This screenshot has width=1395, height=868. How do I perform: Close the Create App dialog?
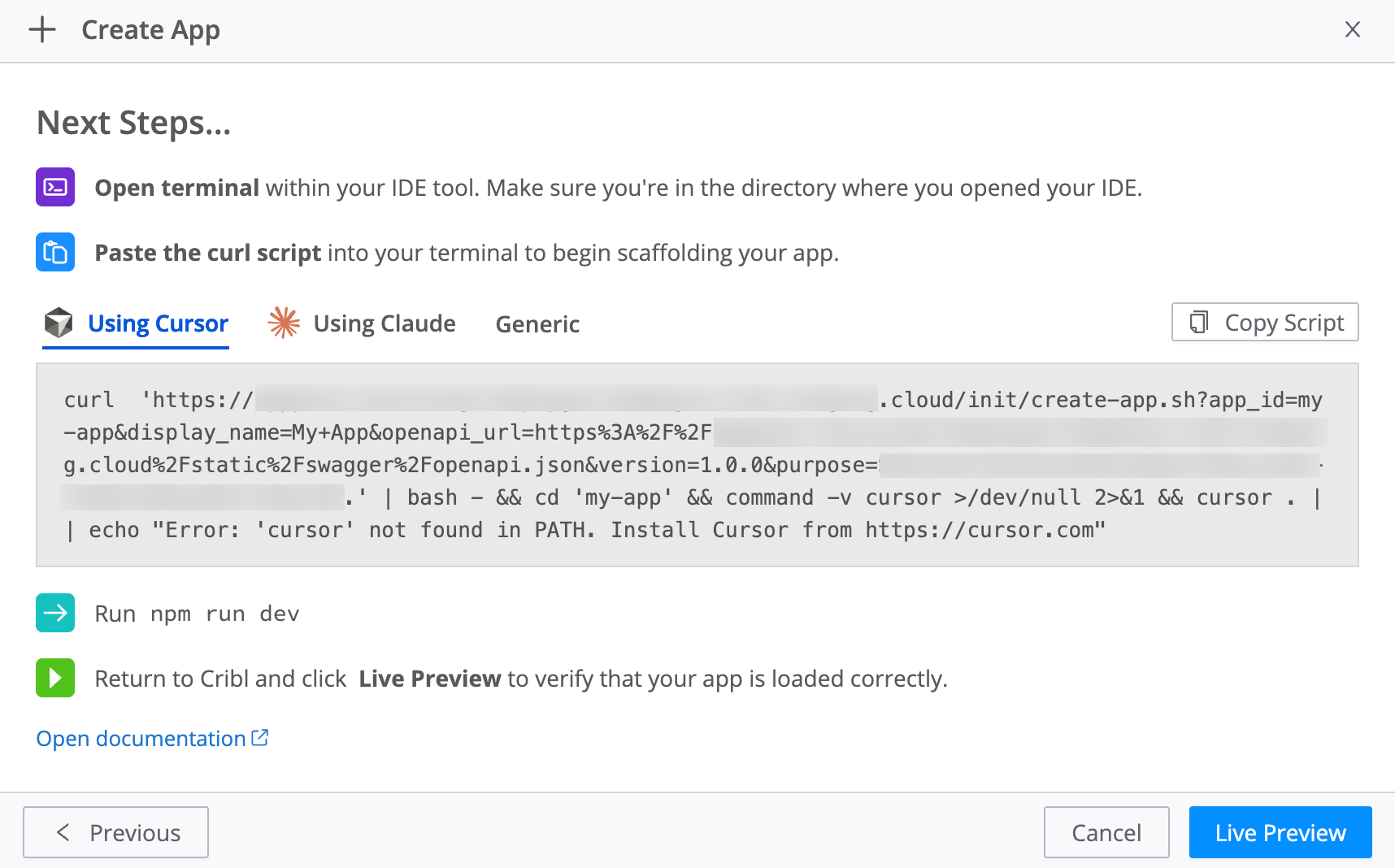pyautogui.click(x=1353, y=29)
